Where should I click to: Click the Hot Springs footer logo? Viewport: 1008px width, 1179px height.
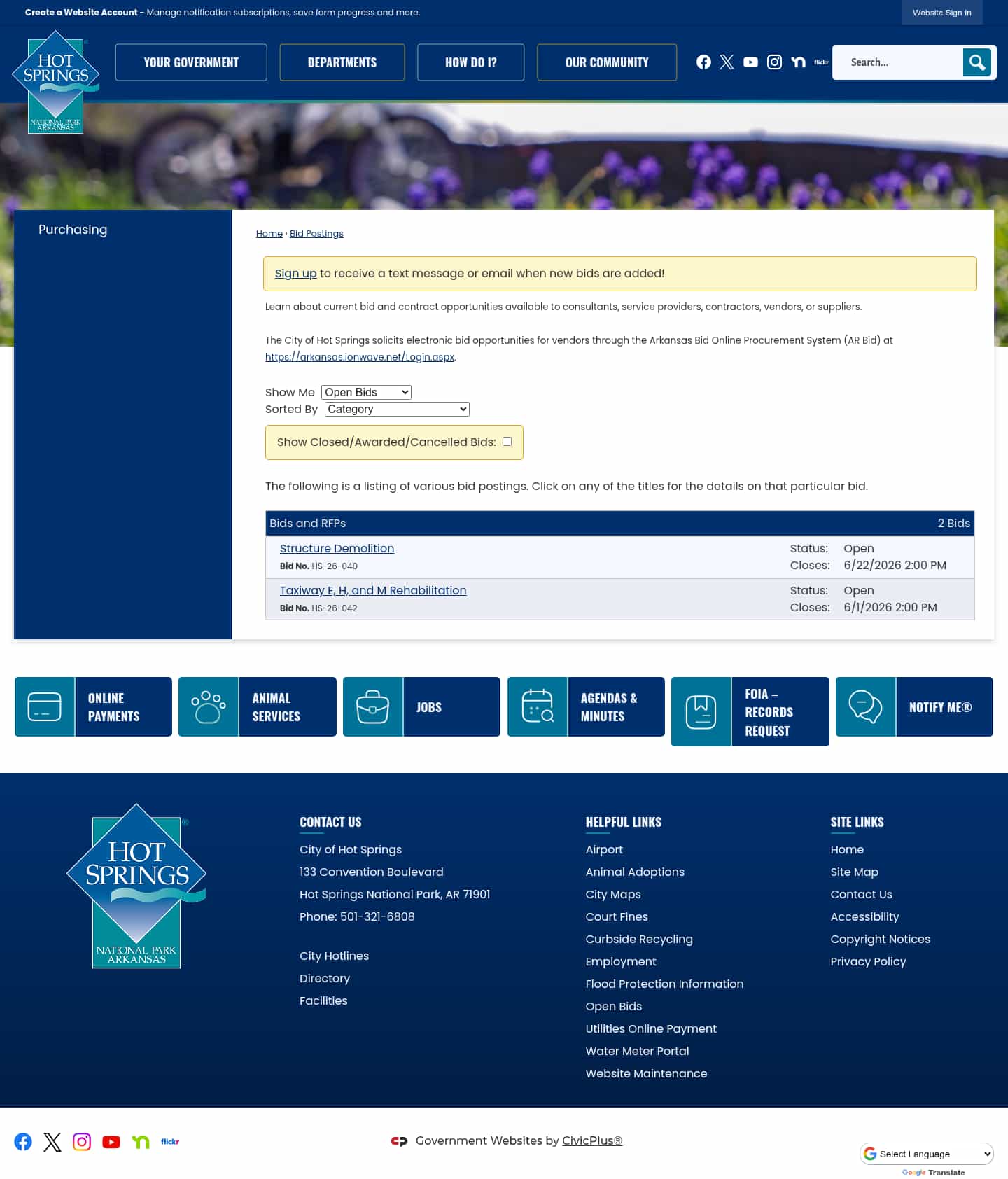tap(136, 886)
